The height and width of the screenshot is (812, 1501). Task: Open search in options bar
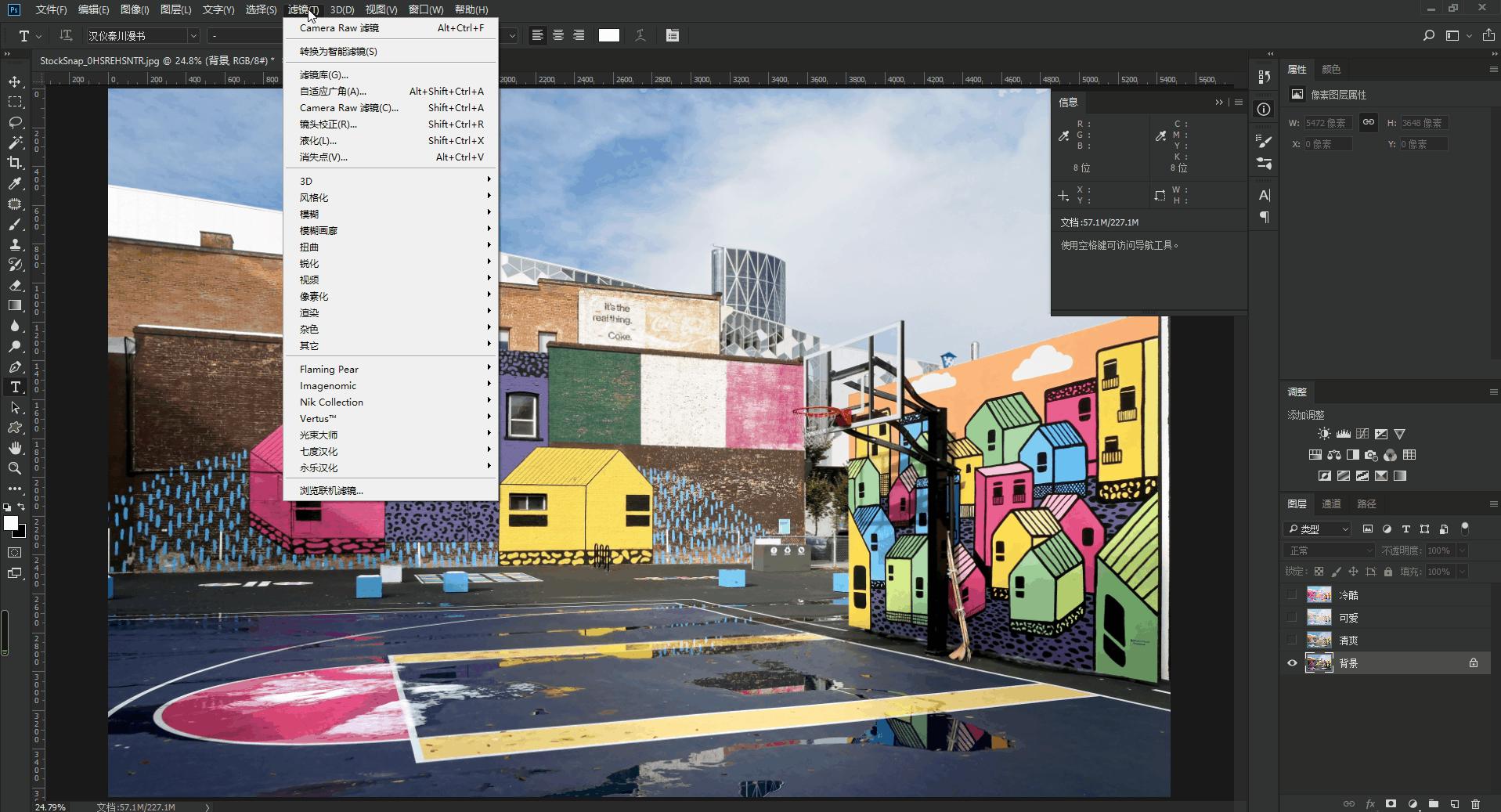tap(1429, 35)
